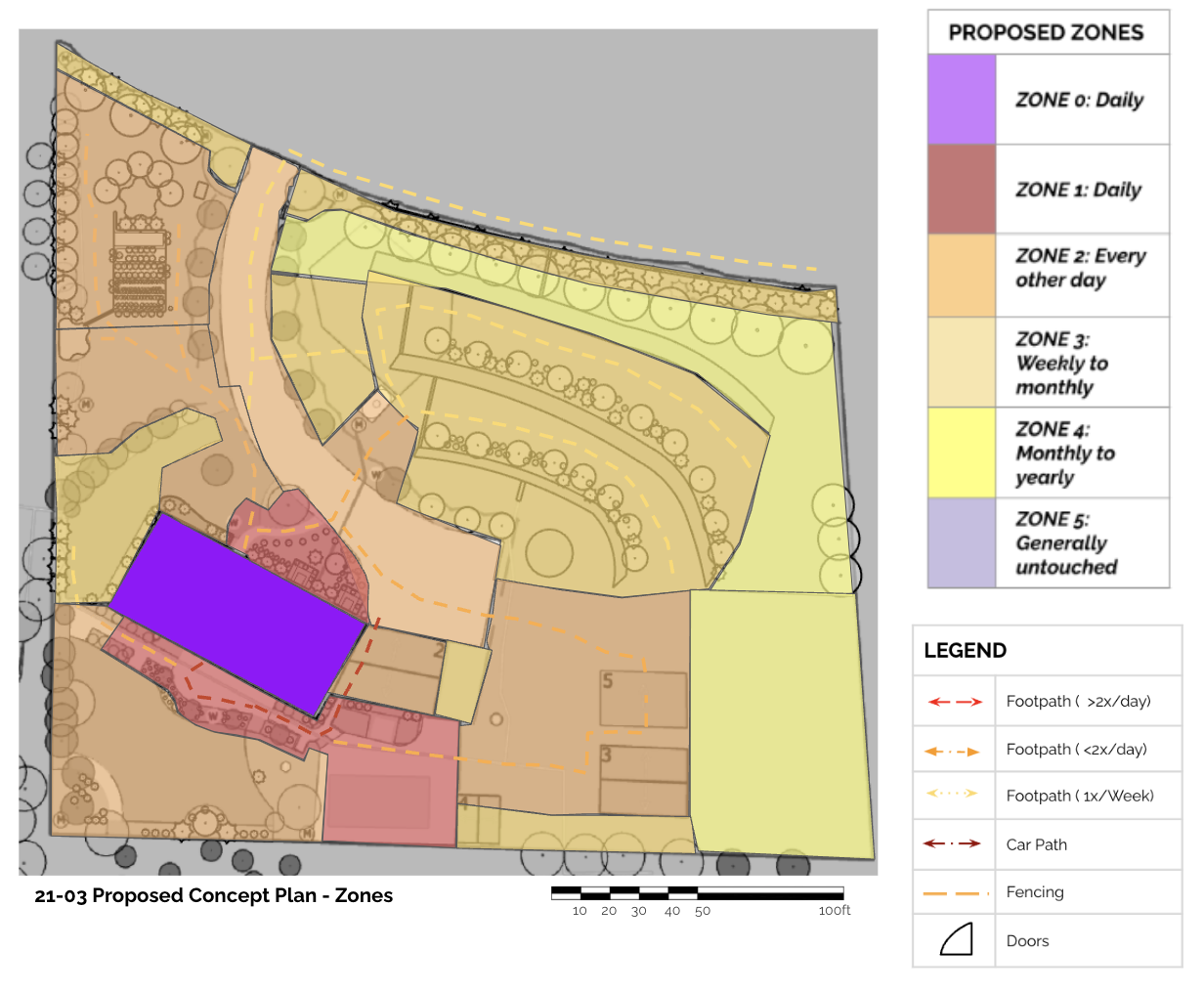Click the orange dashed Fencing line symbol
This screenshot has width=1204, height=993.
(x=954, y=893)
